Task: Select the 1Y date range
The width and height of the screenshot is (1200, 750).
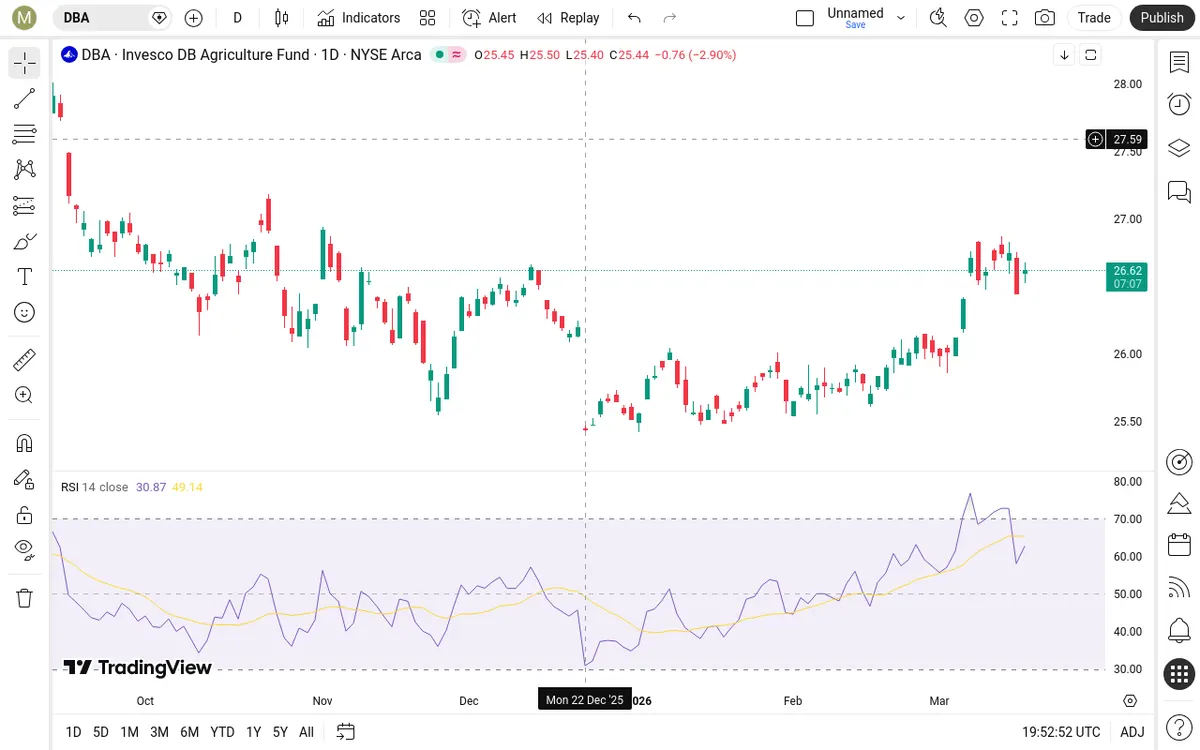Action: pyautogui.click(x=253, y=732)
